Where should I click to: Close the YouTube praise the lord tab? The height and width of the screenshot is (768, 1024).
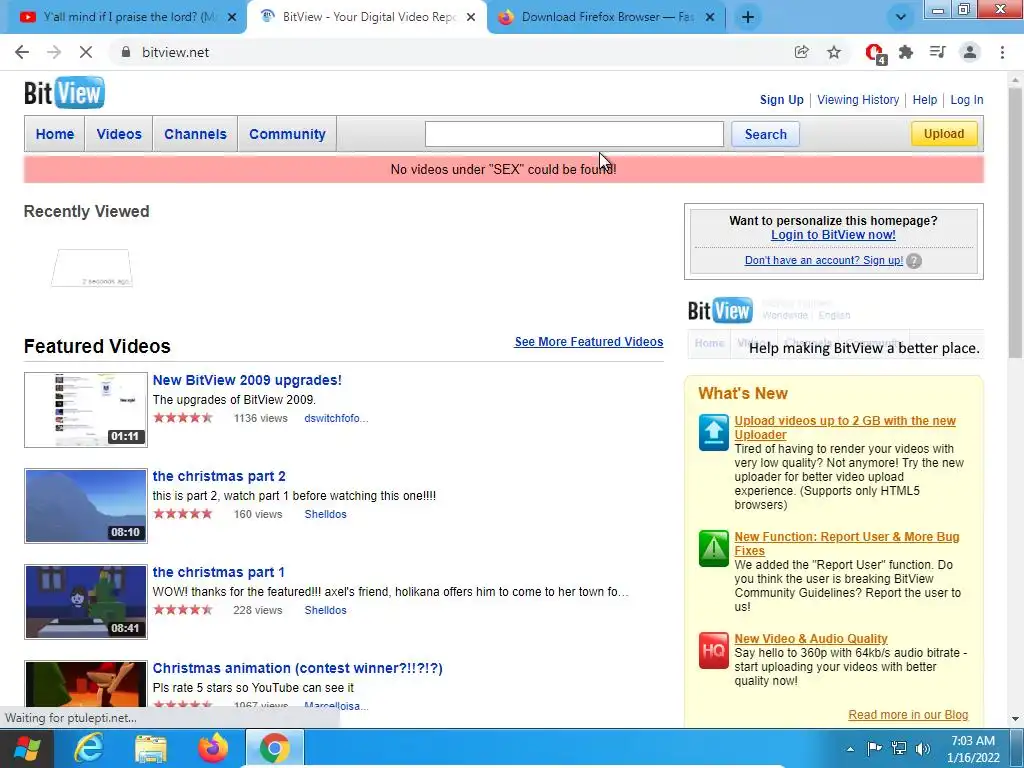point(232,17)
